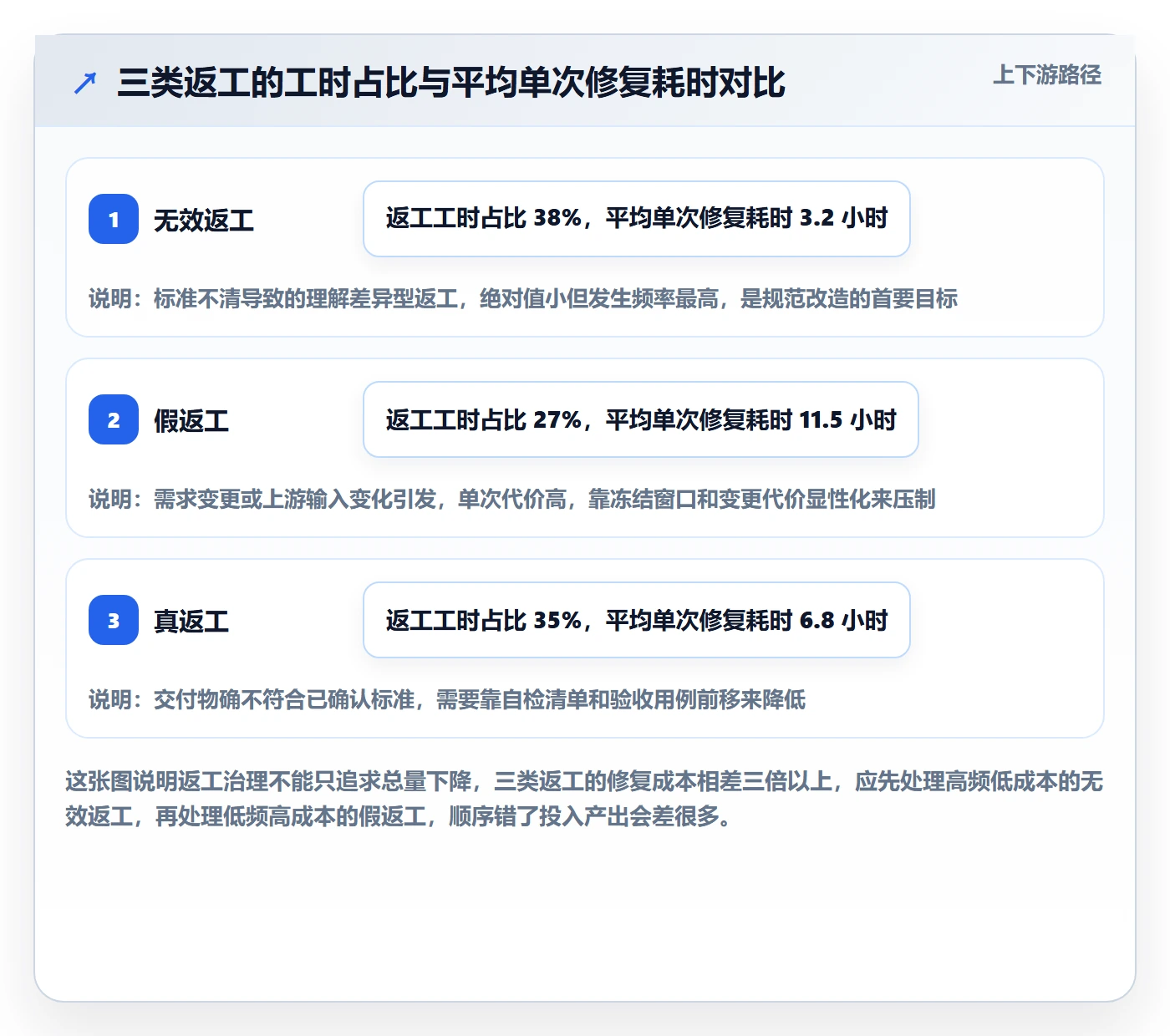Select the 真返工 heading
Screen dimensions: 1170x1036
(x=191, y=621)
